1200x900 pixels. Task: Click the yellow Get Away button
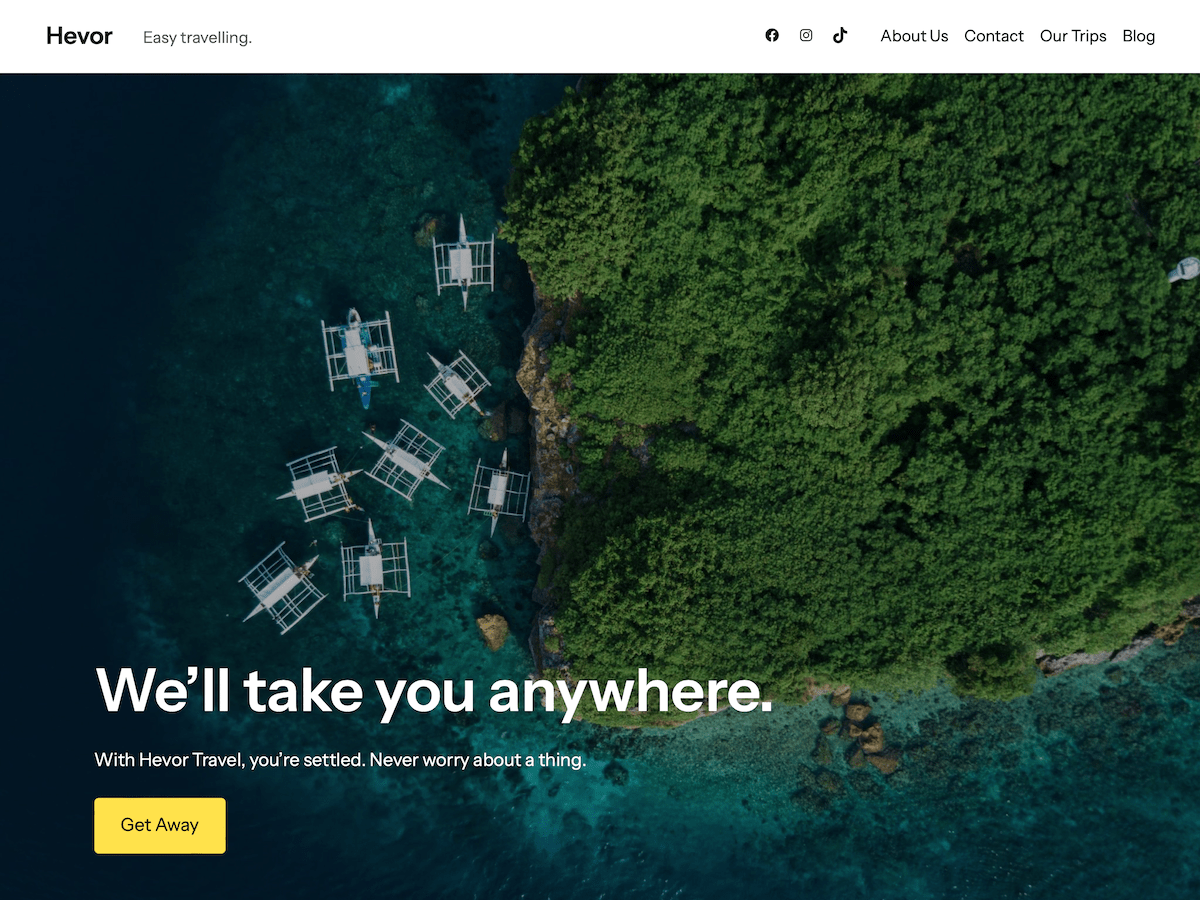(x=160, y=825)
